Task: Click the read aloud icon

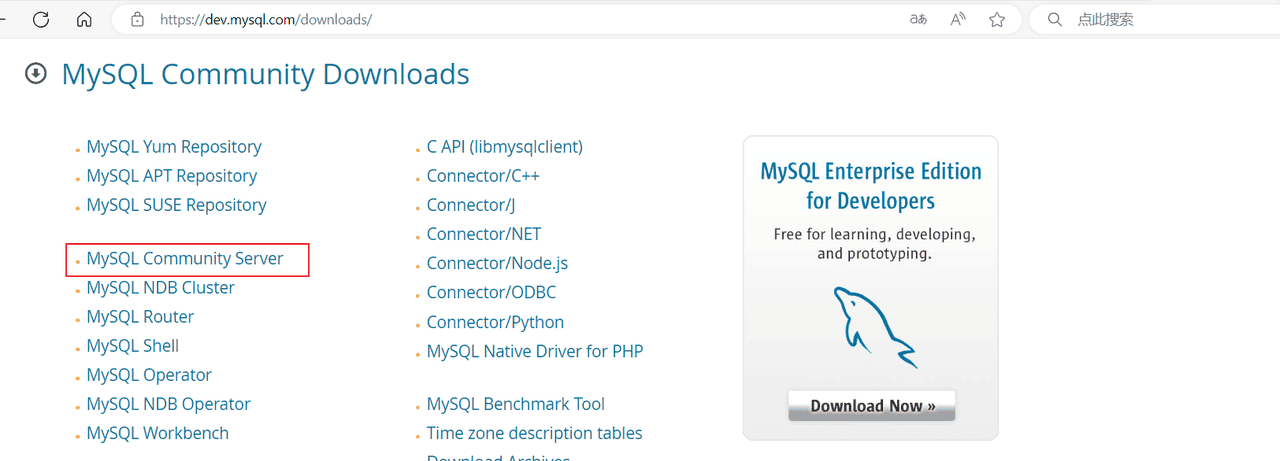Action: point(958,19)
